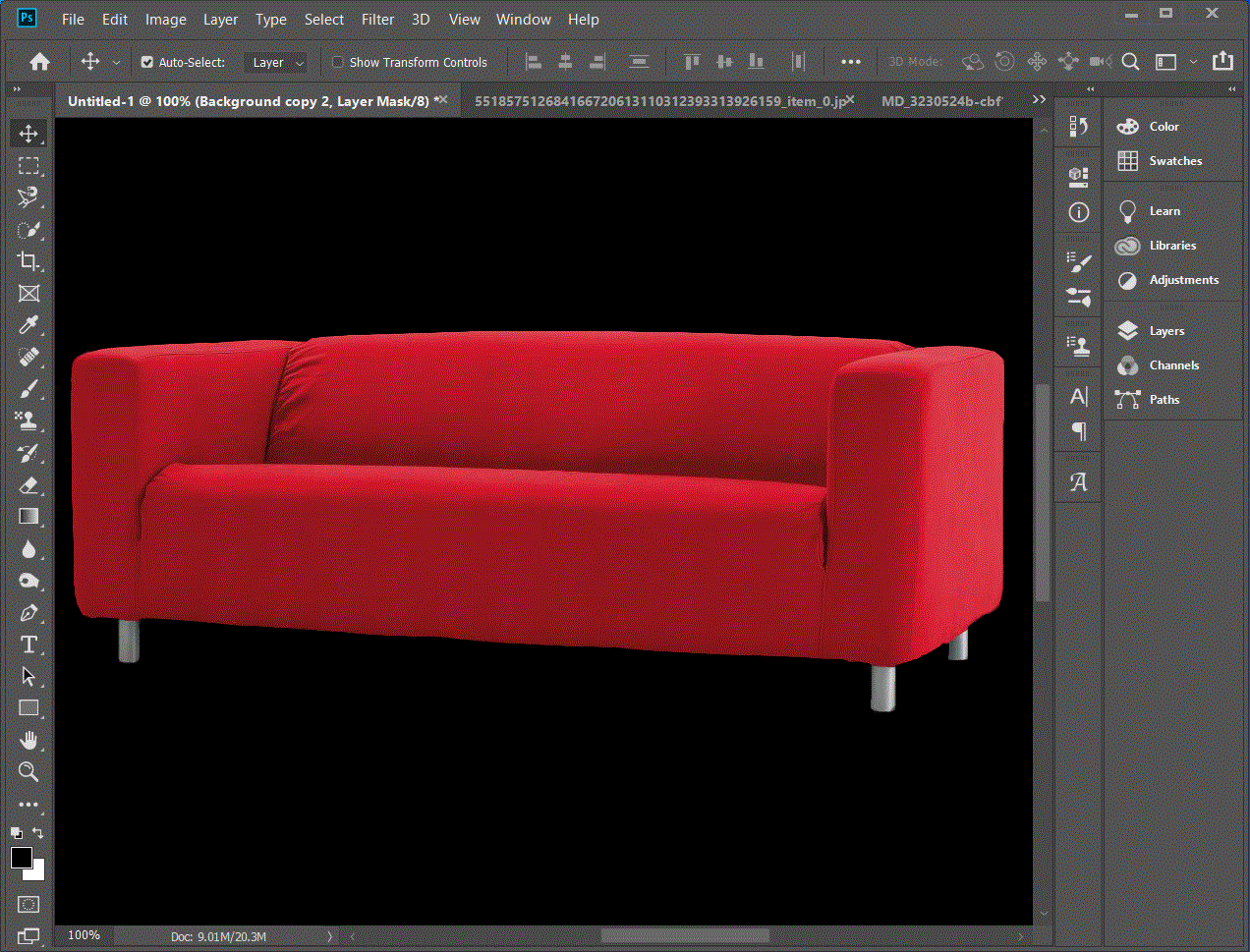Enable Show Transform Controls checkbox

(338, 62)
